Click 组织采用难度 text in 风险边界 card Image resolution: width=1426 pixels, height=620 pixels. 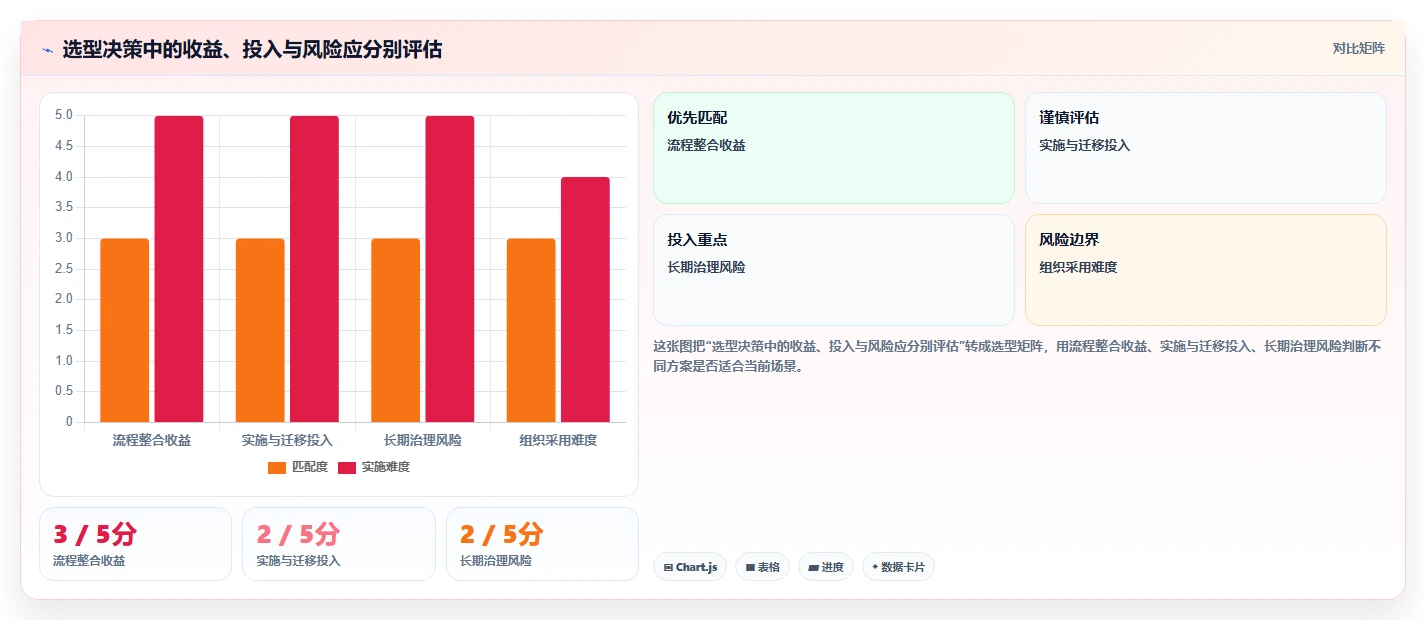[1078, 267]
